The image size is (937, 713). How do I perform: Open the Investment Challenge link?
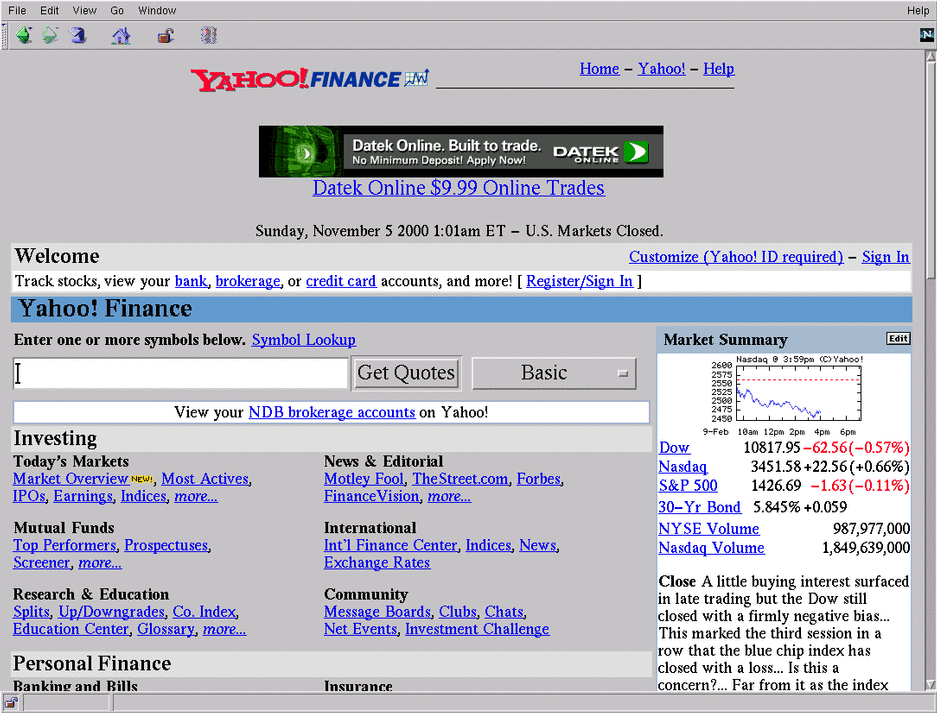pos(477,629)
